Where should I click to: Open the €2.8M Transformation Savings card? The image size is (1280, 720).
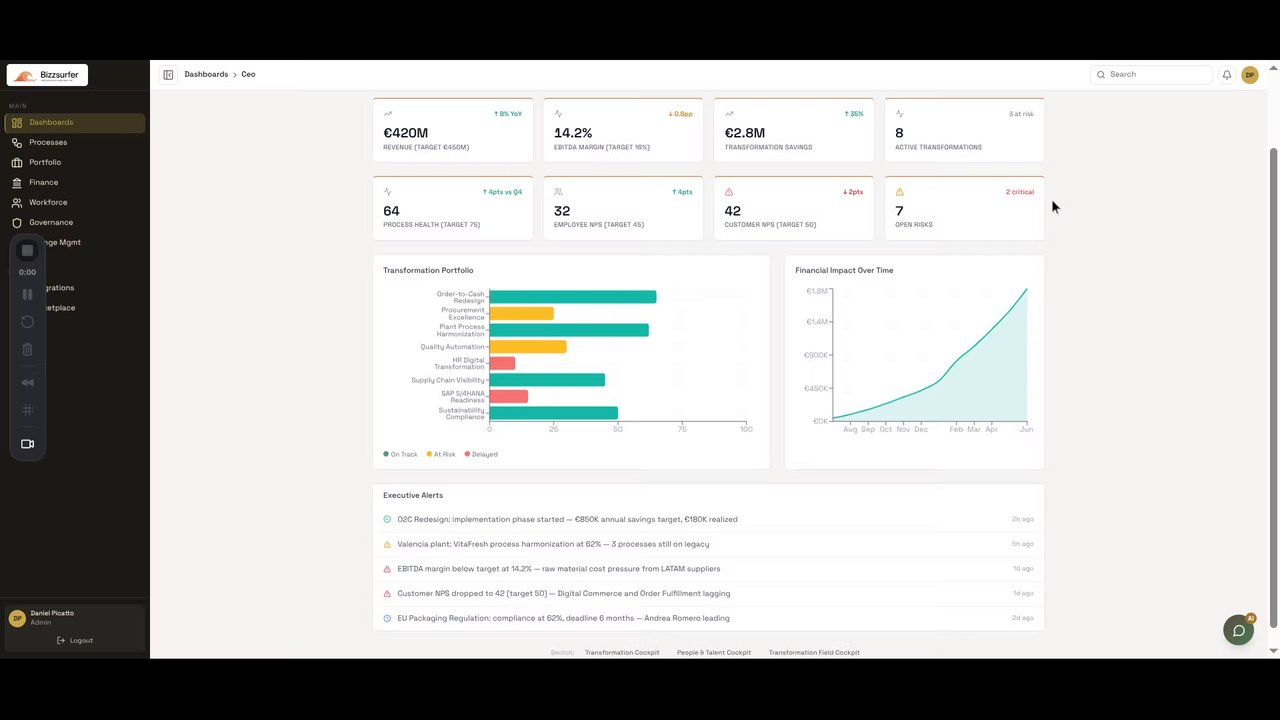click(794, 130)
